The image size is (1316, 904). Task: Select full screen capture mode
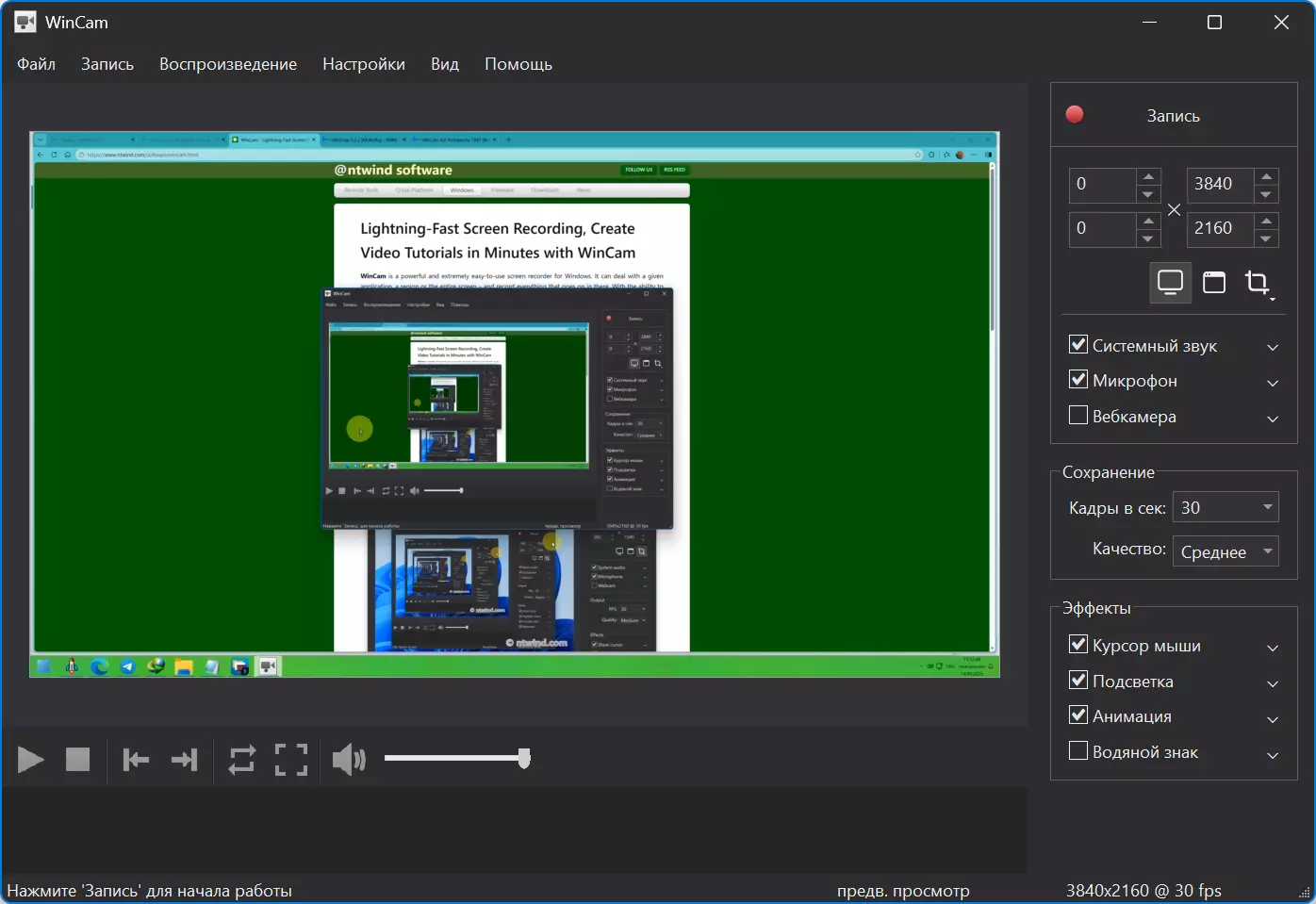(1170, 282)
